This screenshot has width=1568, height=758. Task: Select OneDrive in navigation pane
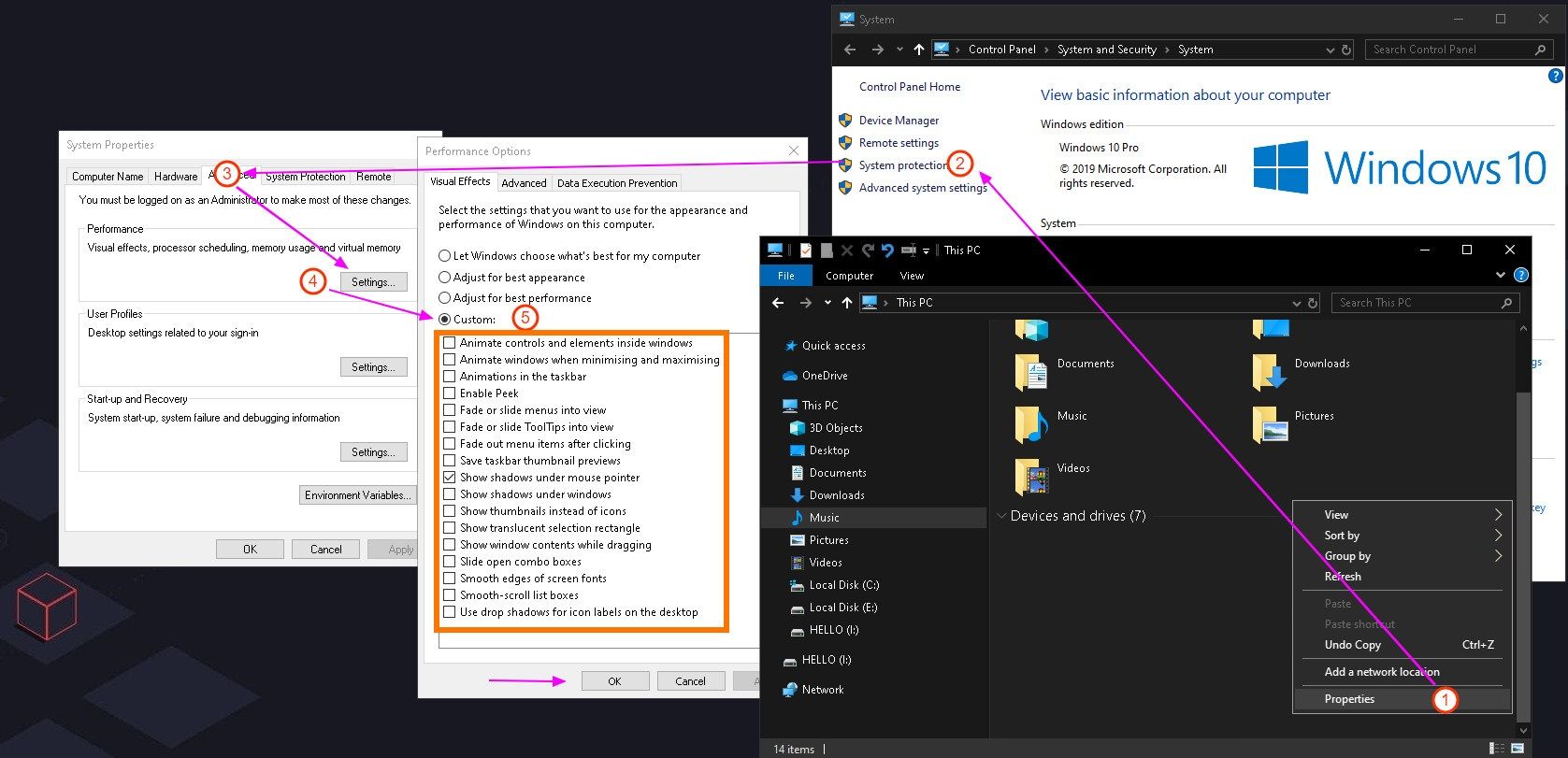(825, 376)
